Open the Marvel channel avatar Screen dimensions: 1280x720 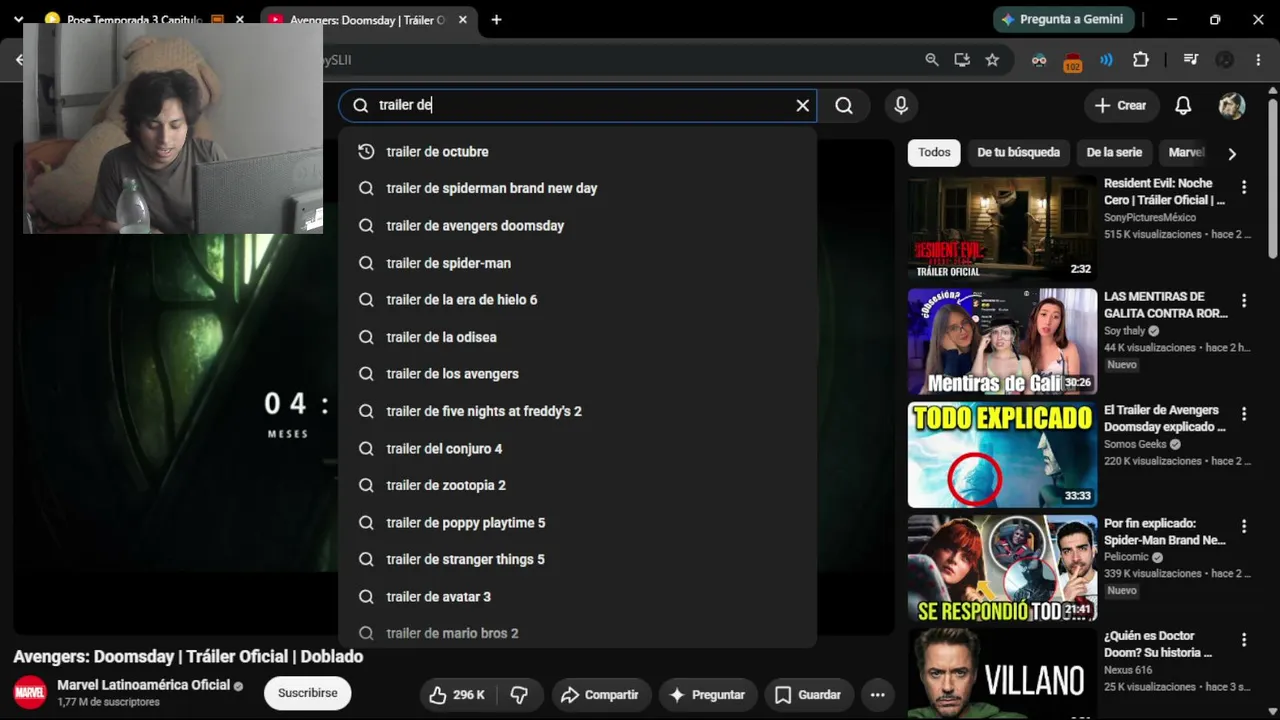pos(30,693)
